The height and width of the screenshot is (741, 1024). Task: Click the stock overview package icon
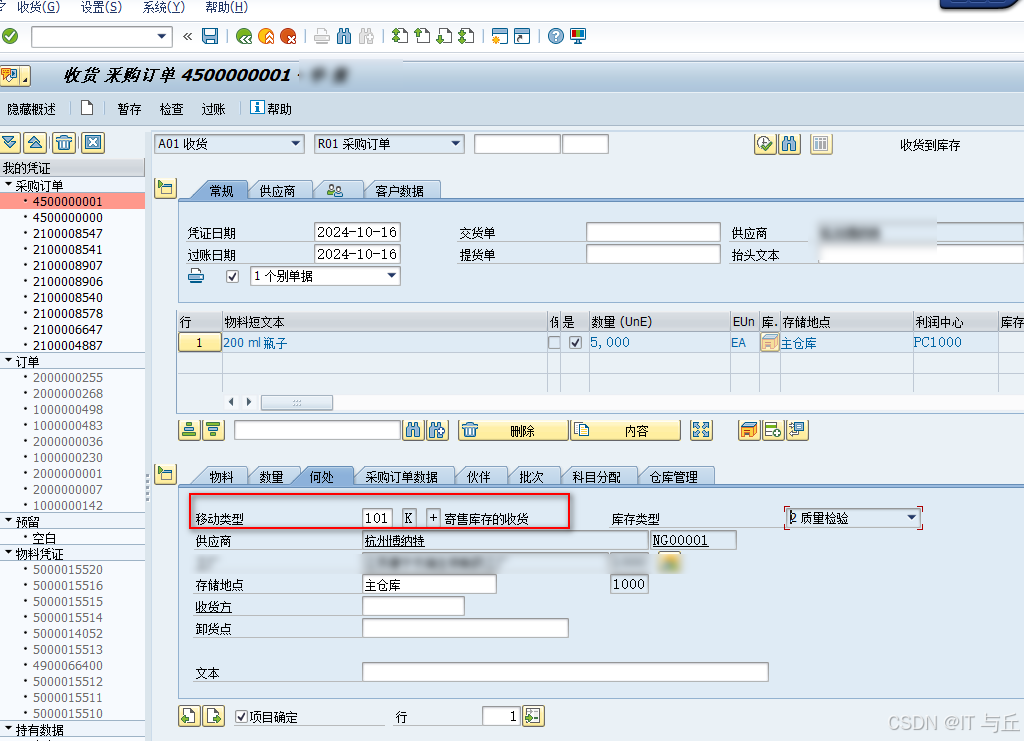click(x=747, y=430)
